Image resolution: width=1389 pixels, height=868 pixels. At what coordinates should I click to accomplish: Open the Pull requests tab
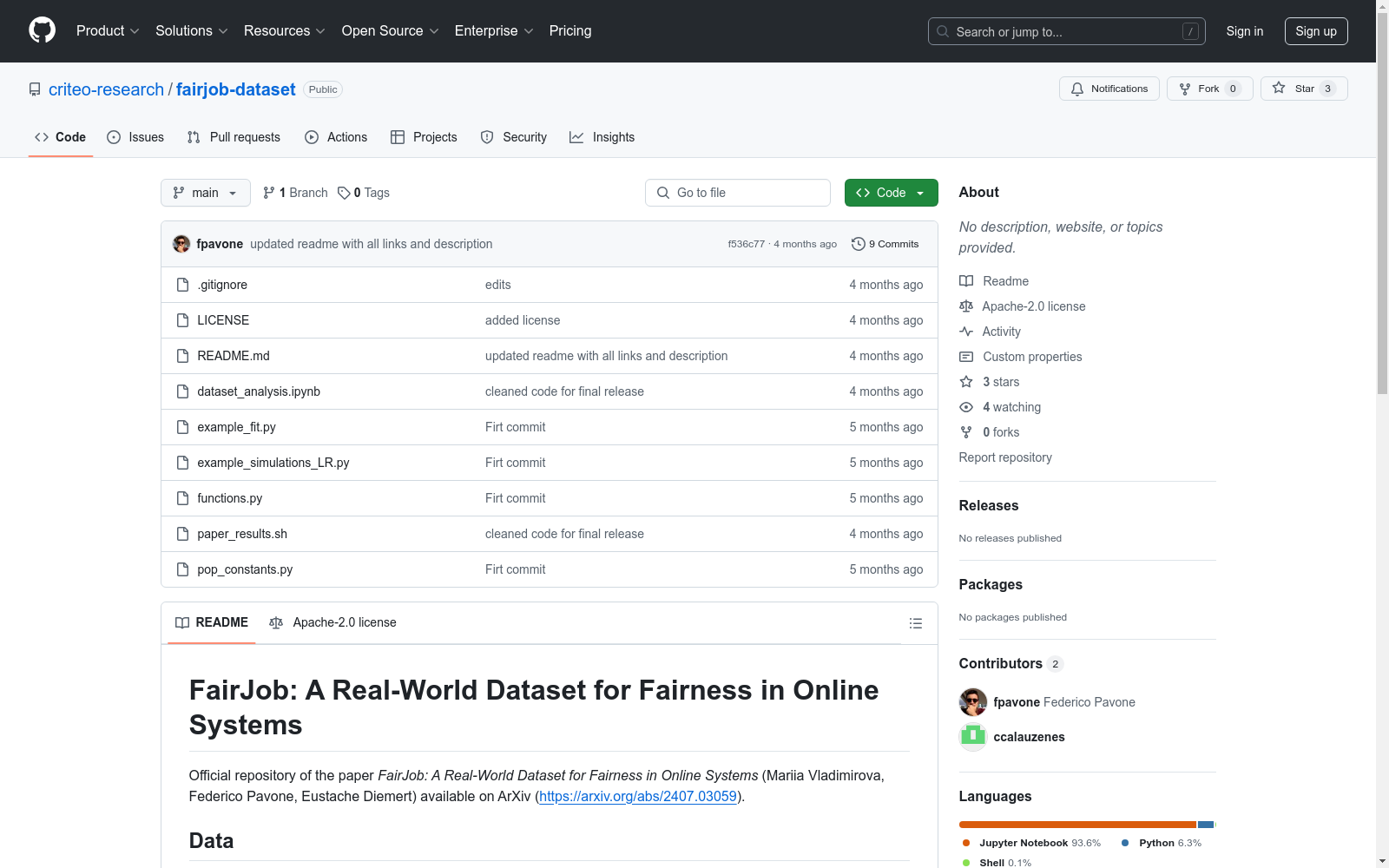coord(234,137)
